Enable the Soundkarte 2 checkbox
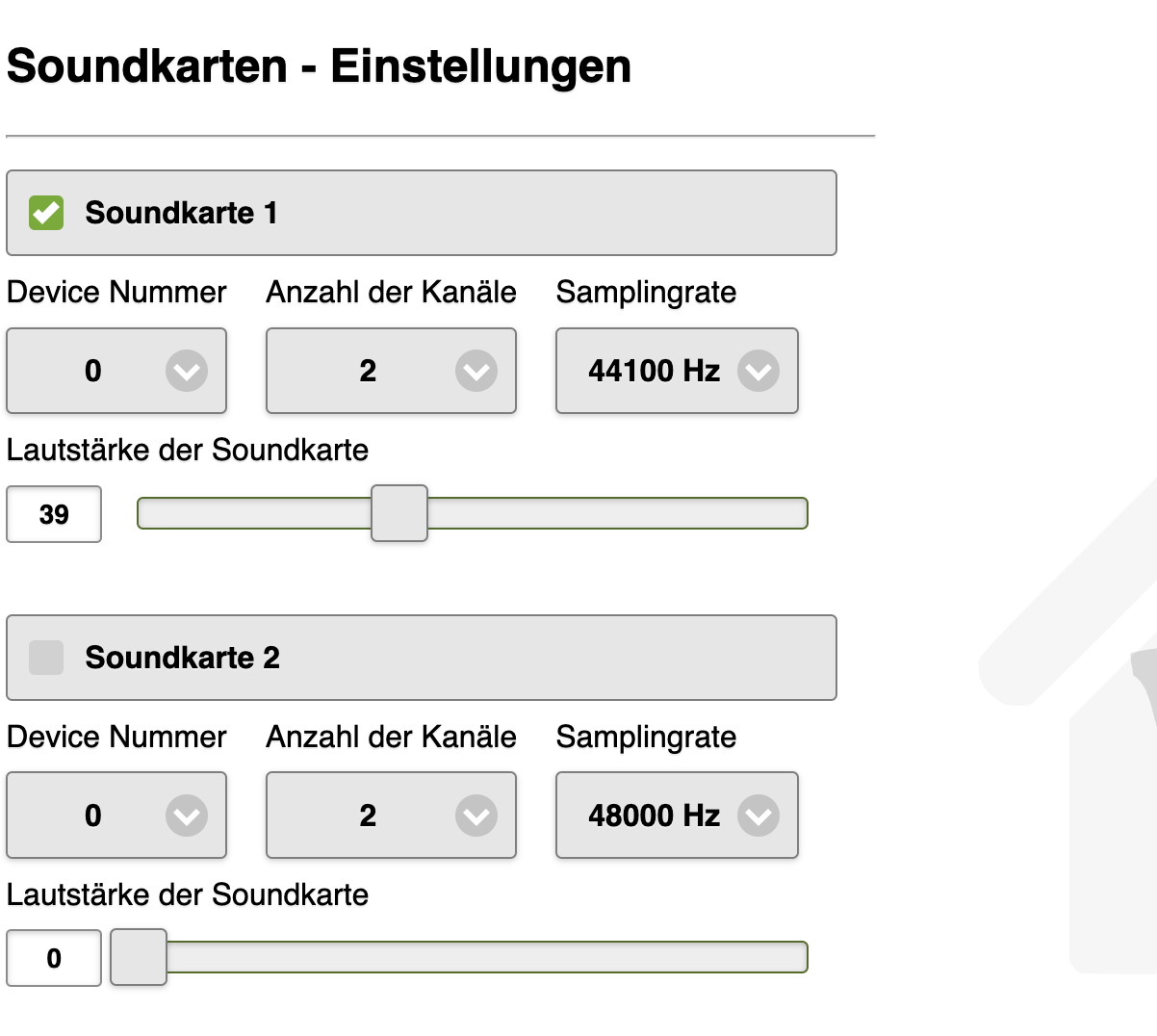Viewport: 1157px width, 1036px height. point(46,658)
